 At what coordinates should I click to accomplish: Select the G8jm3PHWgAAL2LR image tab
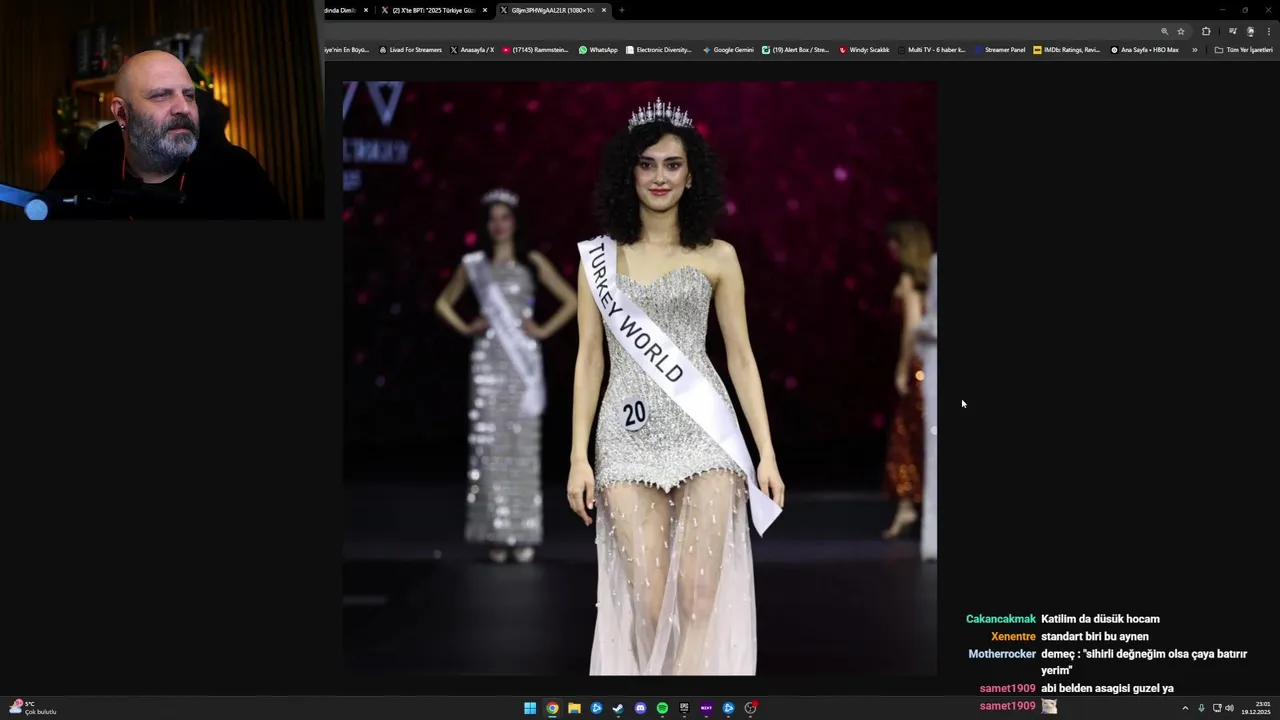tap(553, 10)
